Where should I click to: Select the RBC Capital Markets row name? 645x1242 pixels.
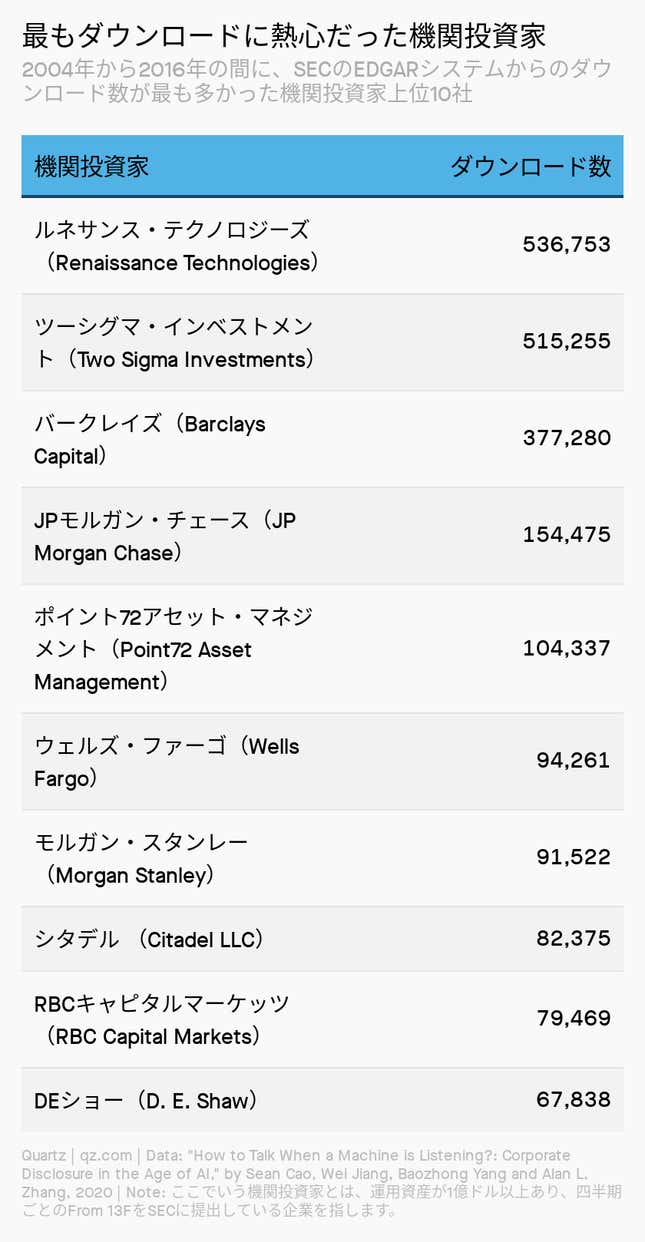pos(162,1020)
